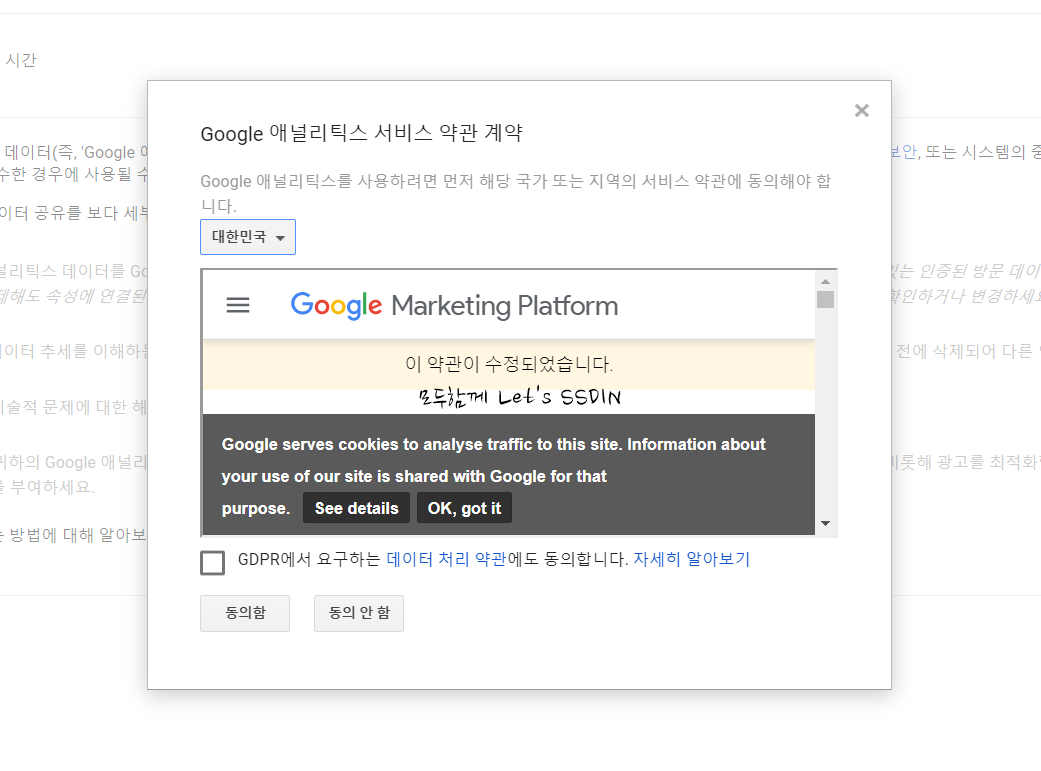This screenshot has height=771, width=1041.
Task: Click the Google Marketing Platform logo
Action: 454,305
